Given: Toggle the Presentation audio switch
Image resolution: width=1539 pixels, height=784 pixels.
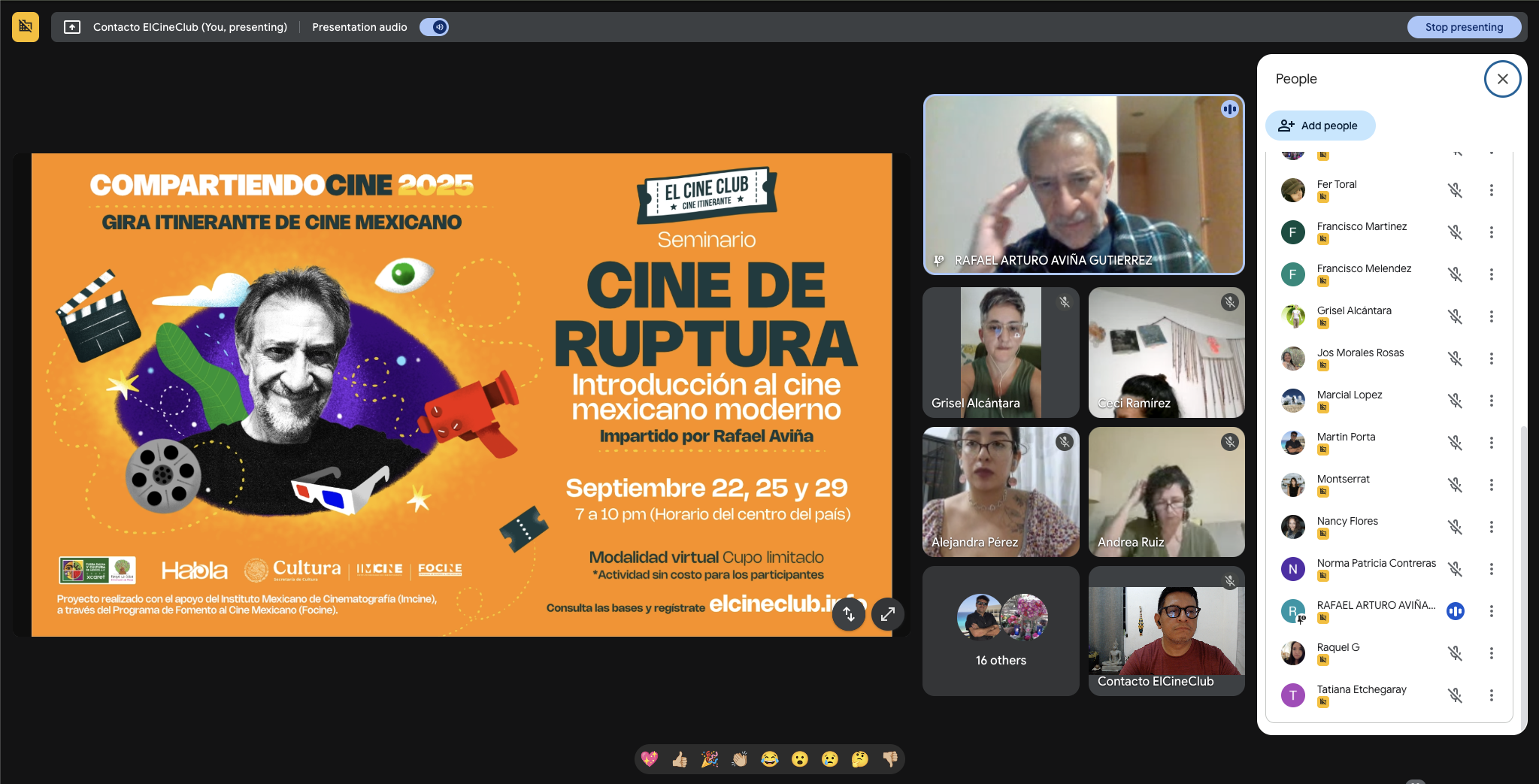Looking at the screenshot, I should point(434,27).
